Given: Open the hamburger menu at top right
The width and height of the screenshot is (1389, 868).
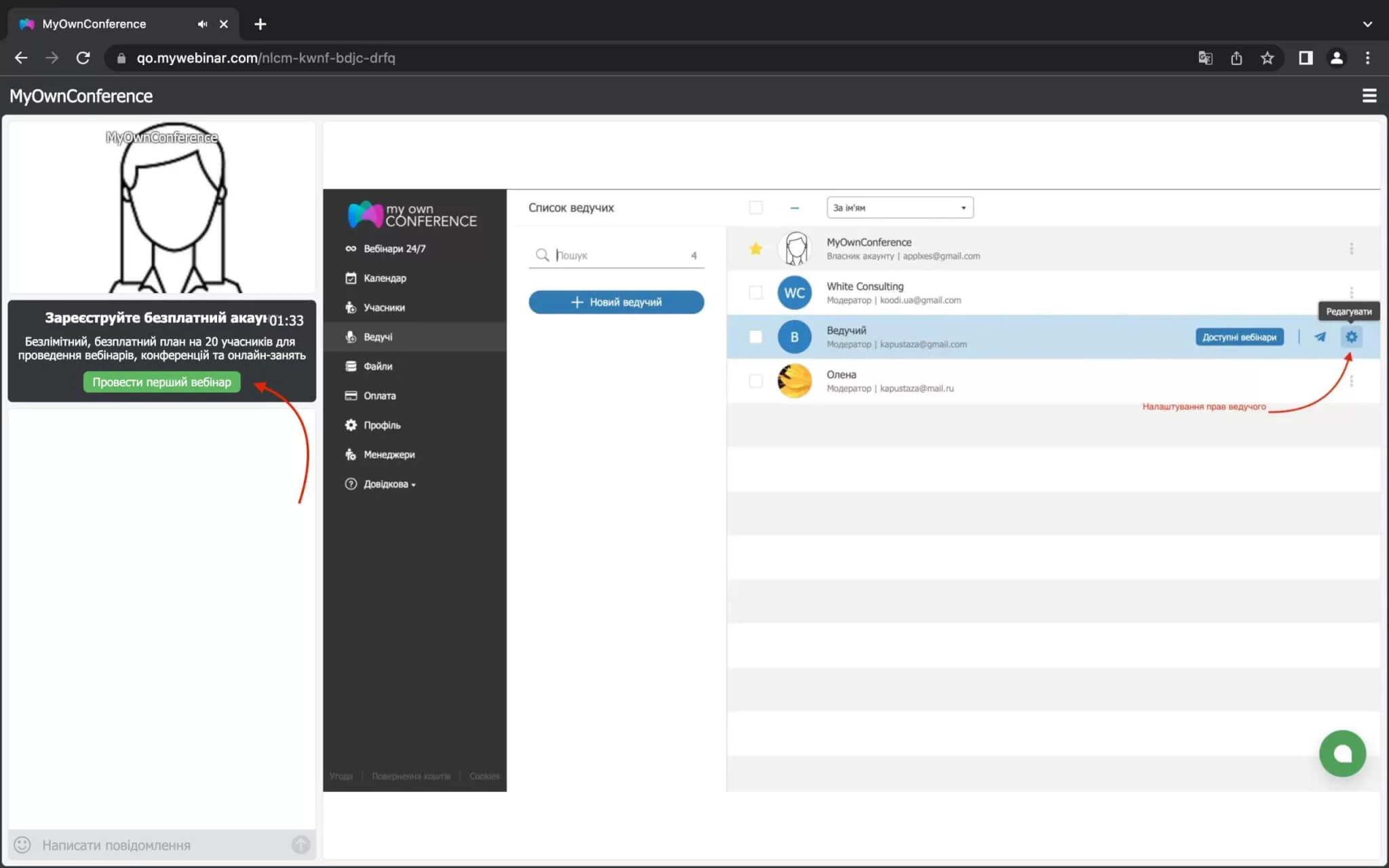Looking at the screenshot, I should pos(1369,96).
